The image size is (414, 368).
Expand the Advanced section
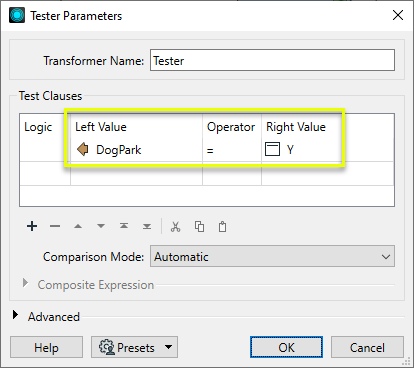[15, 315]
